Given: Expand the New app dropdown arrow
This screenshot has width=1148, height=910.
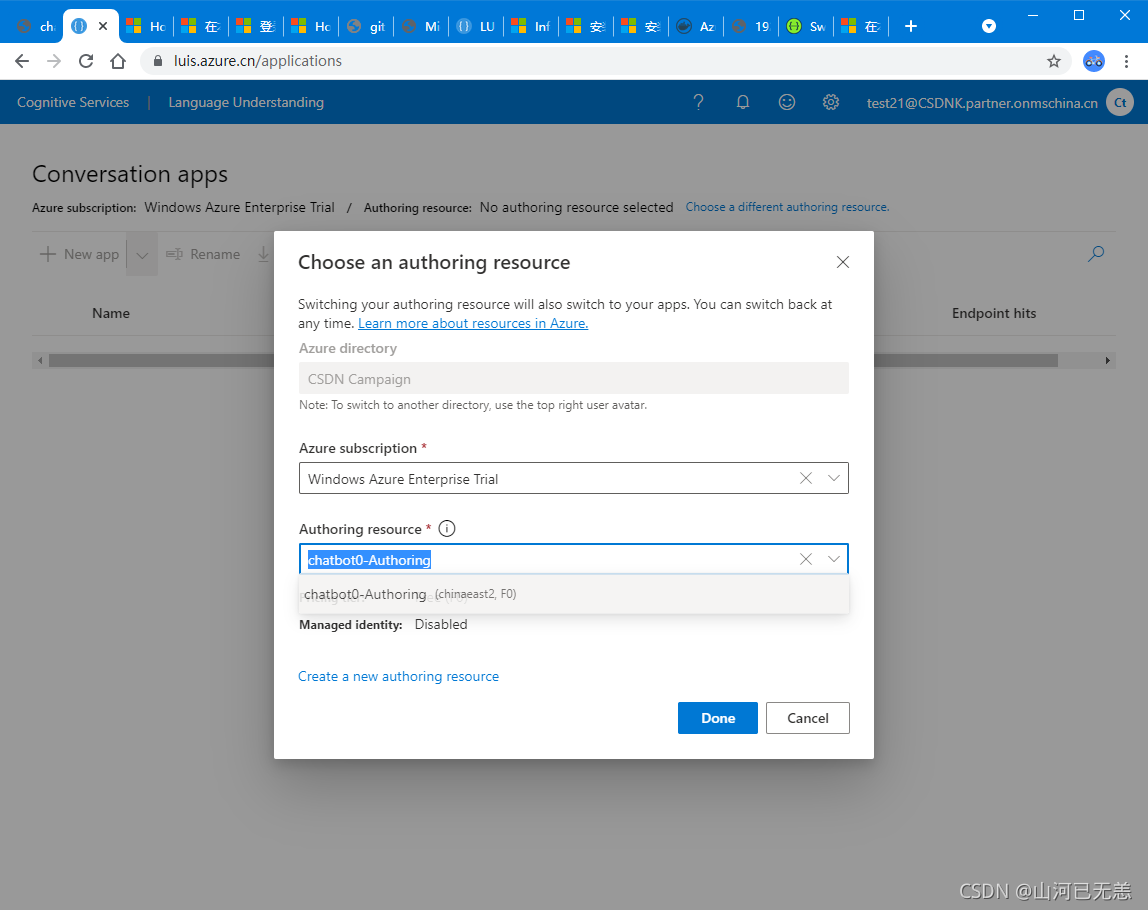Looking at the screenshot, I should (x=142, y=255).
